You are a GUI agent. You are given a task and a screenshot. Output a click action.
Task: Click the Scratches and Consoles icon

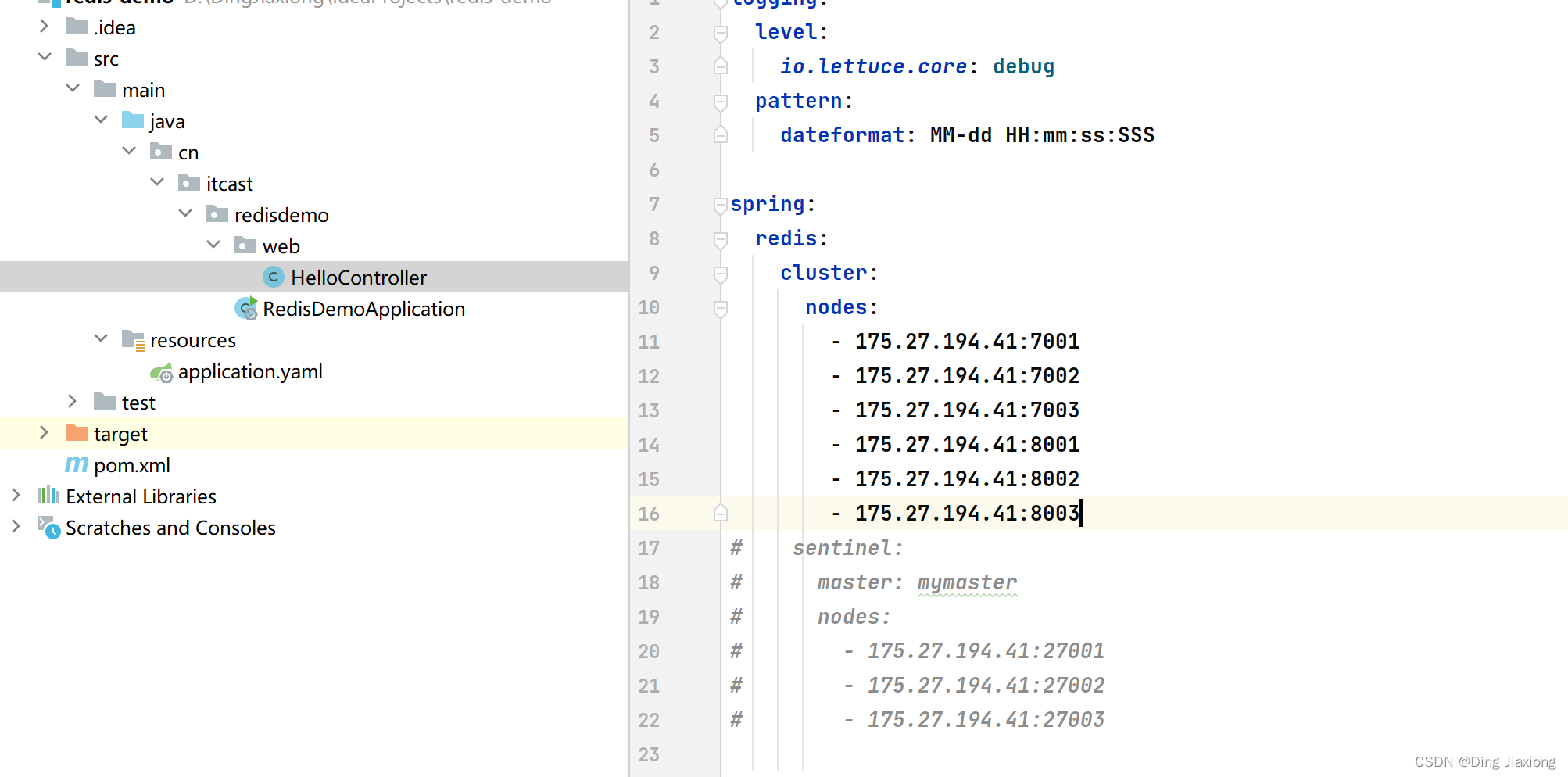49,528
